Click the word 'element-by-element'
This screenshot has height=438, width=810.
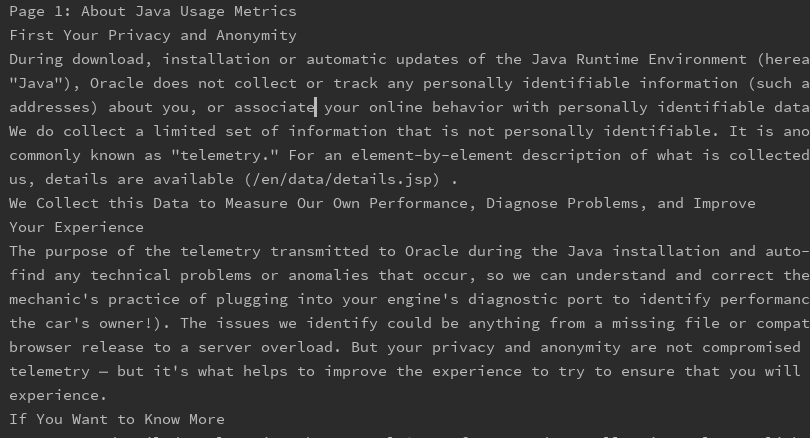tap(432, 155)
